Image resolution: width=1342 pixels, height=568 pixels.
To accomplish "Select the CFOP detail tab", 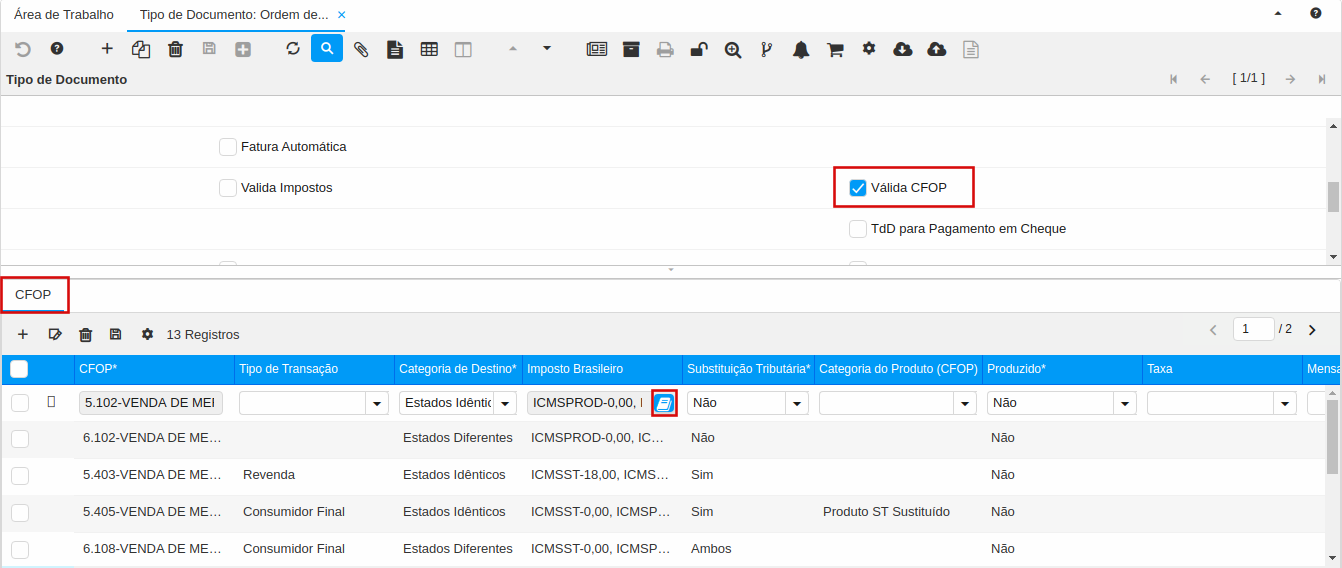I will pos(34,295).
